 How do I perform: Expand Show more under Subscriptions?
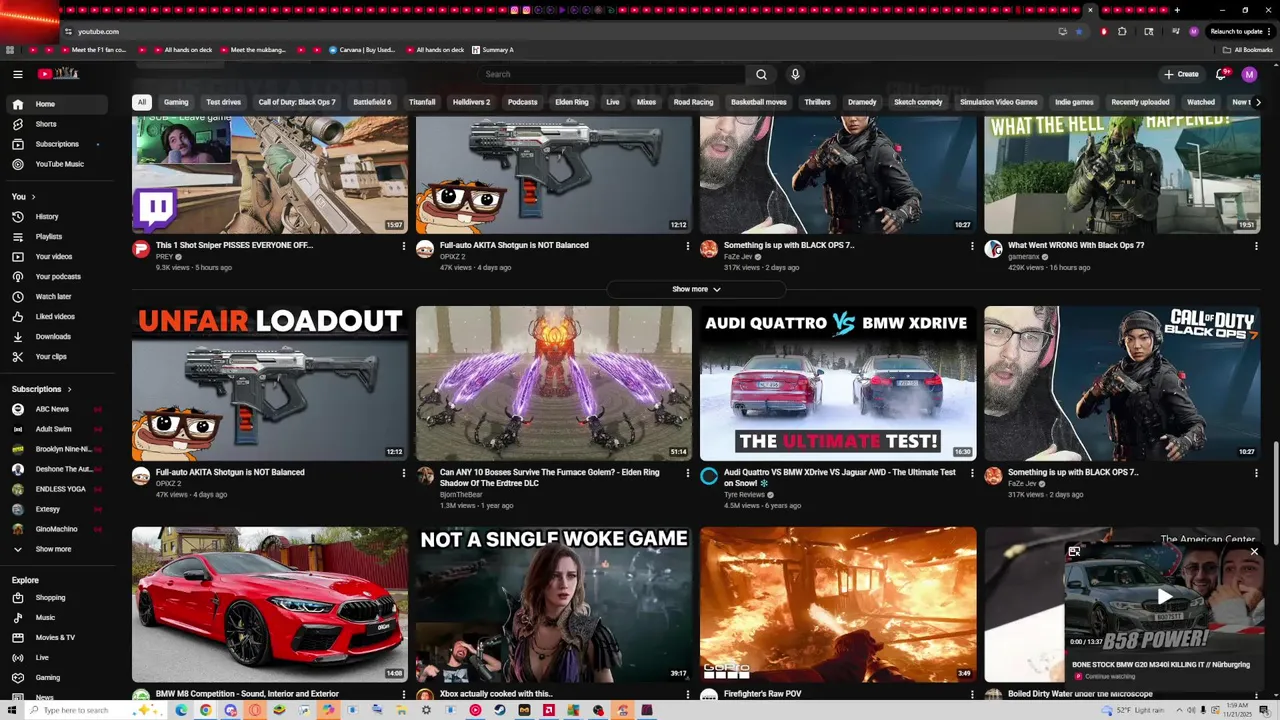tap(55, 549)
